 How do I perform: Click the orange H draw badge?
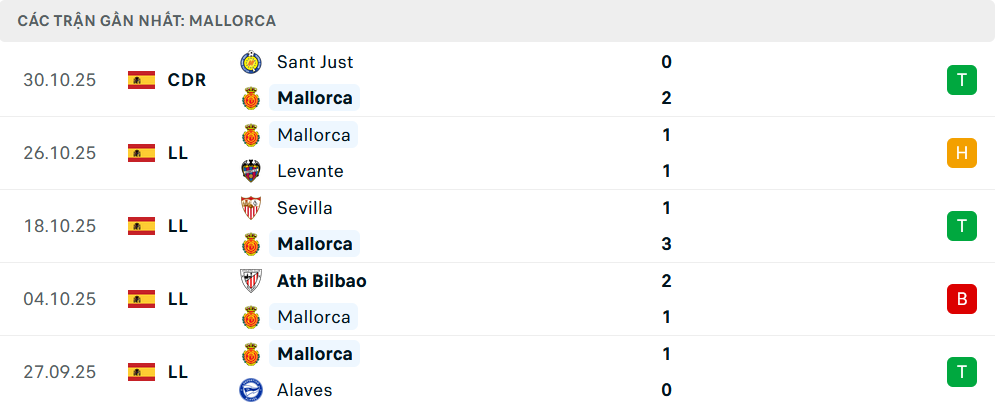(961, 153)
